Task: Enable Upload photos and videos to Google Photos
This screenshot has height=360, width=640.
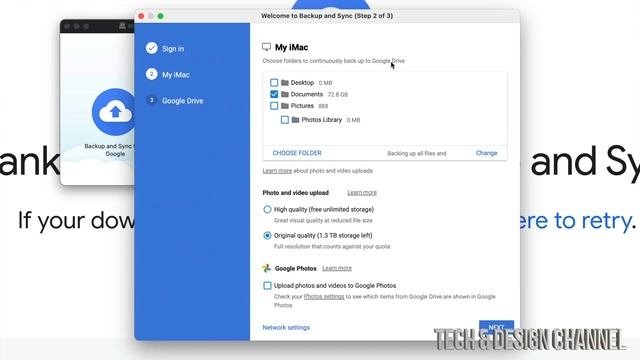Action: pos(267,285)
